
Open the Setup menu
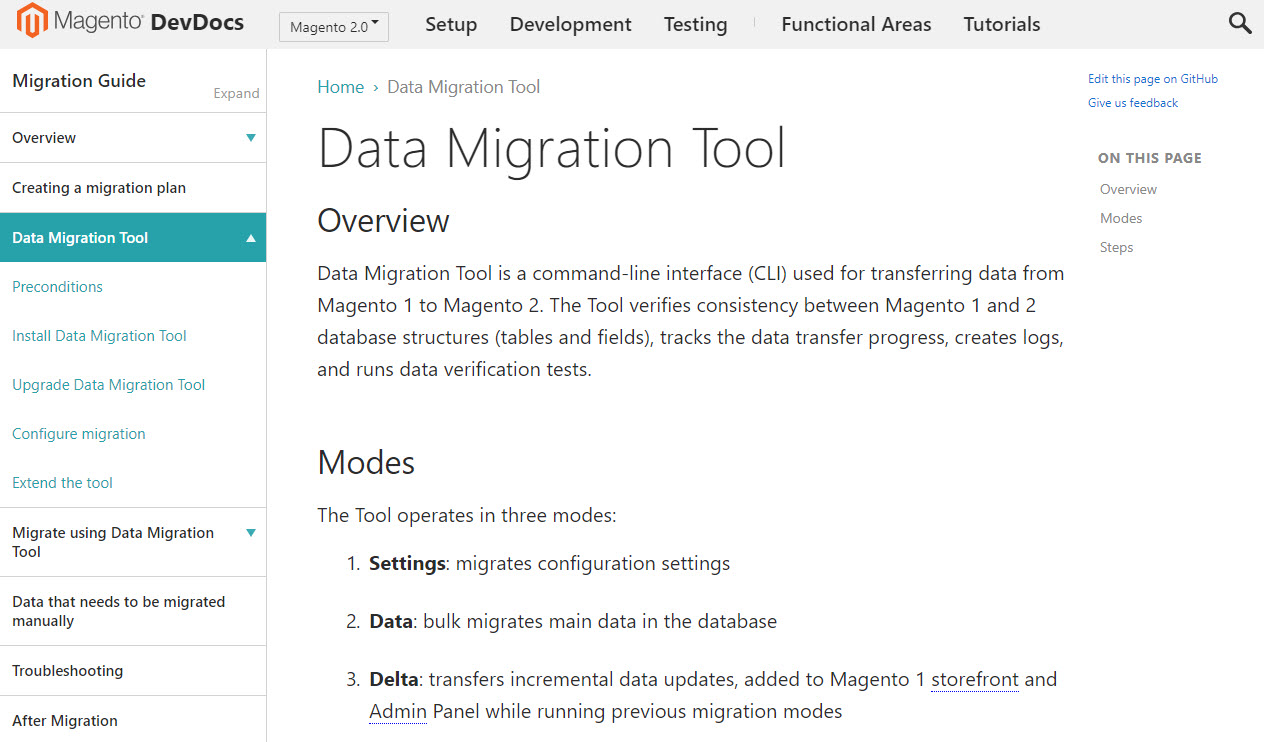point(451,24)
